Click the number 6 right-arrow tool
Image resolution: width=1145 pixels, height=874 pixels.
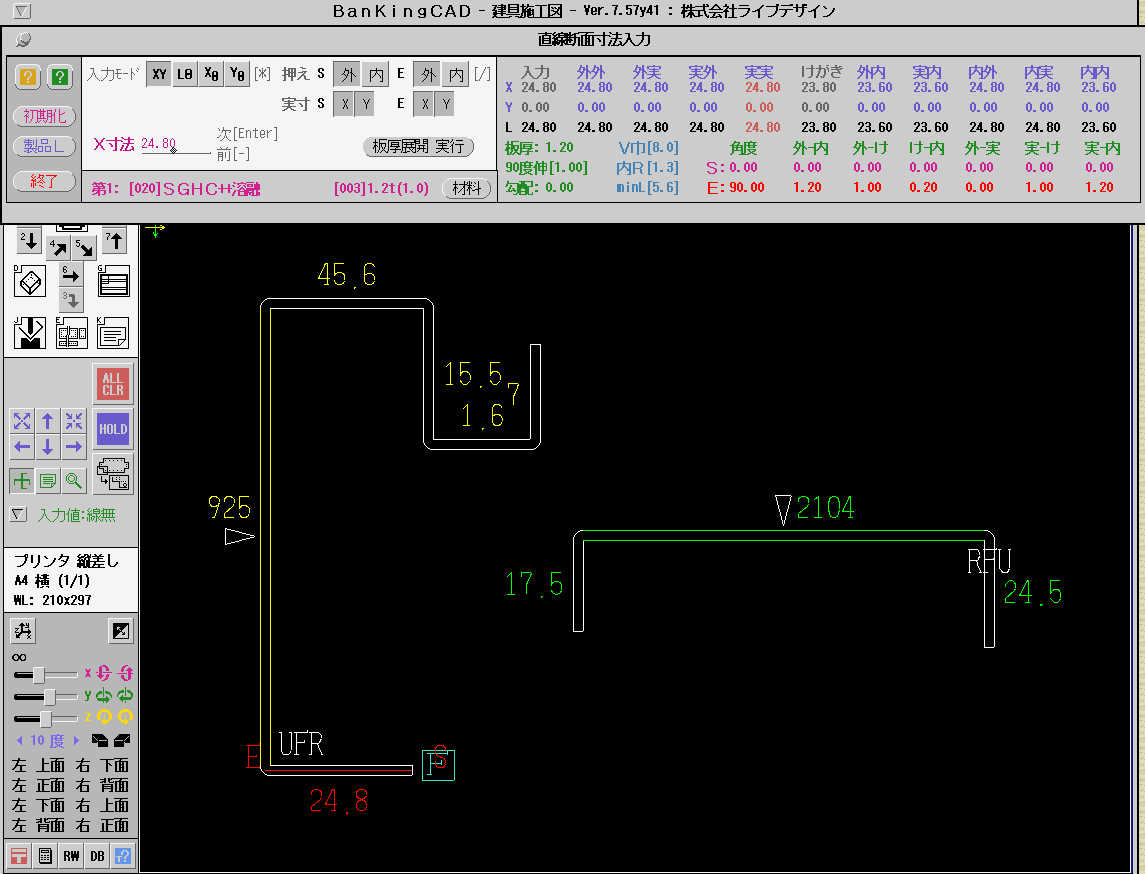(71, 276)
